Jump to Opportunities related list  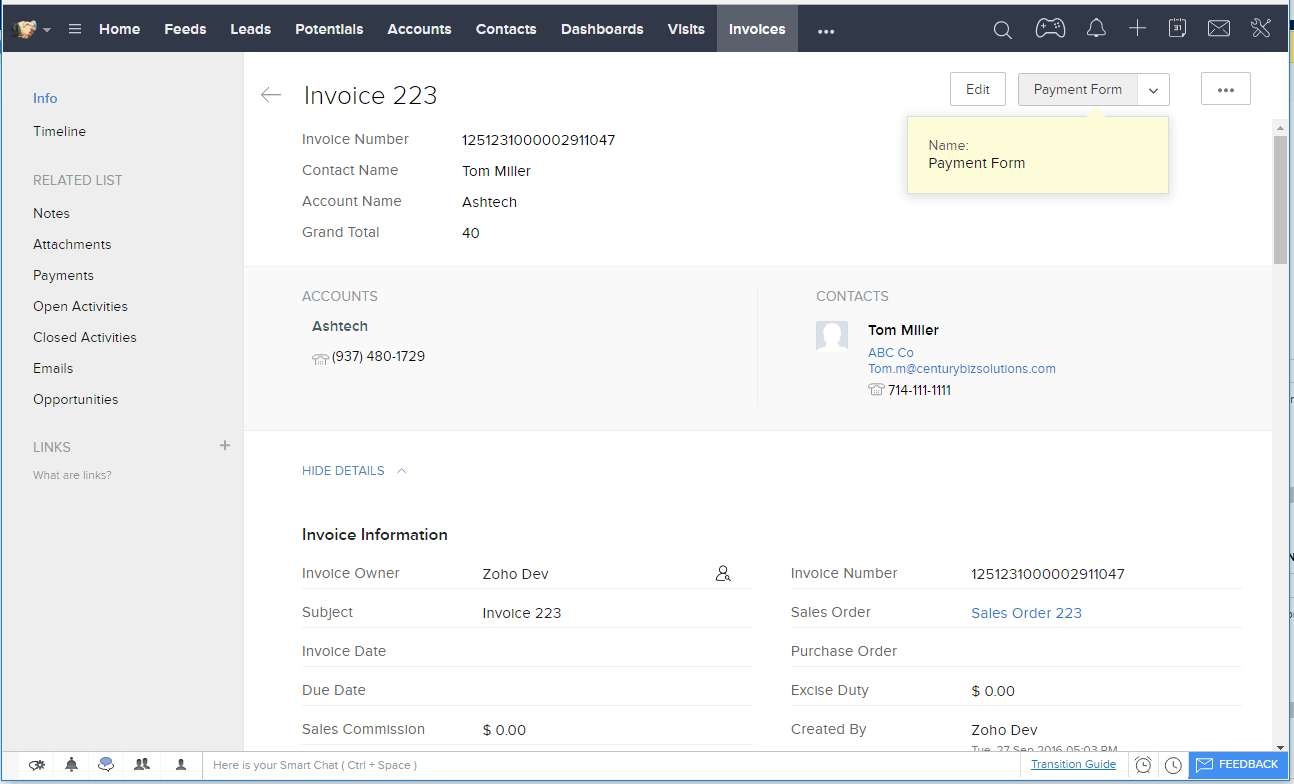75,399
